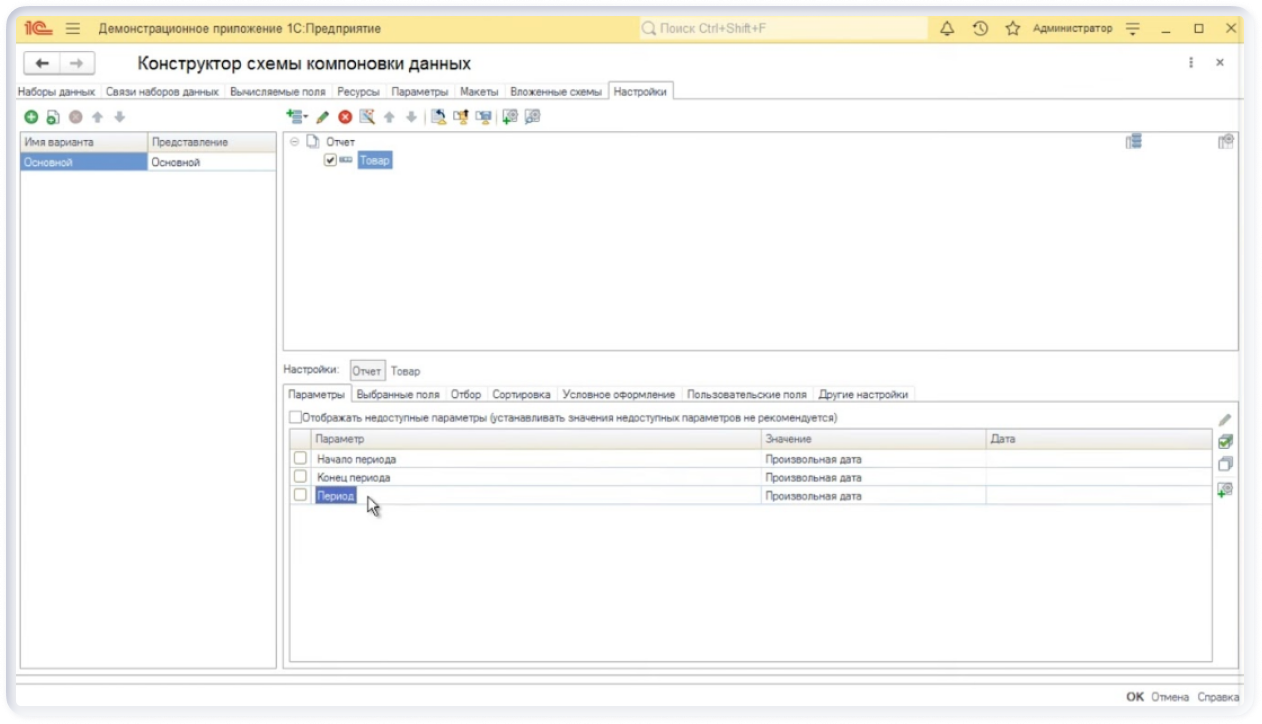Click the OK button
This screenshot has height=724, width=1262.
pos(1135,697)
